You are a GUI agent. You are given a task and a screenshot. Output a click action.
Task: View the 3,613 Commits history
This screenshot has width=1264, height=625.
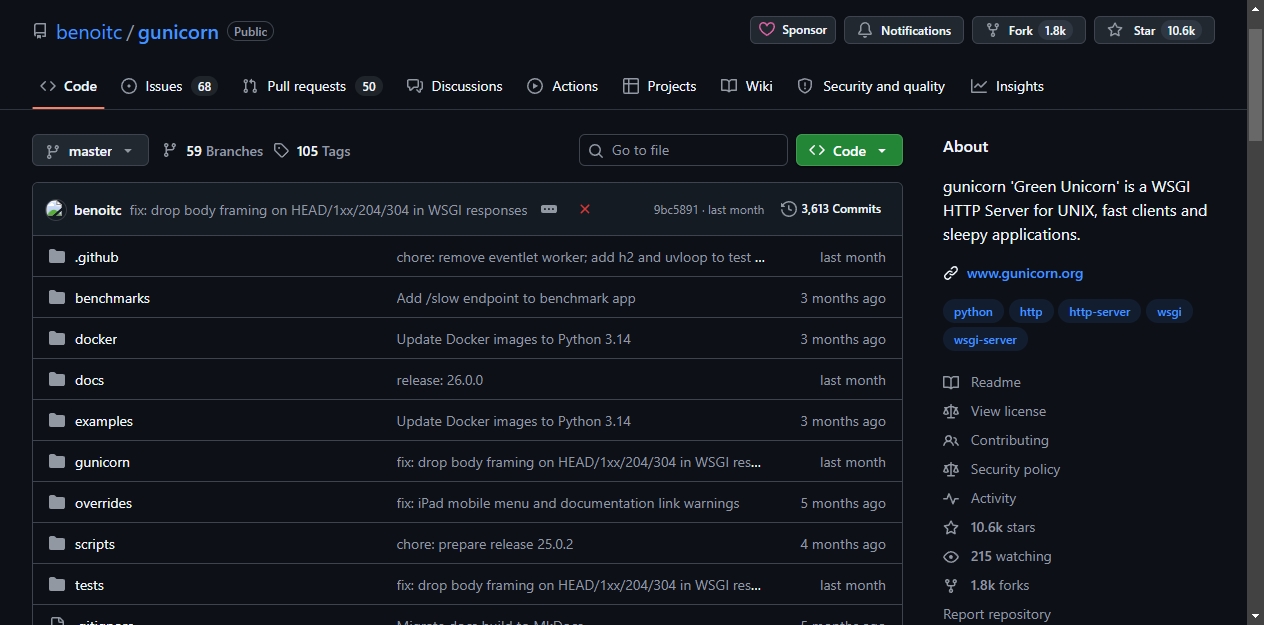point(832,209)
